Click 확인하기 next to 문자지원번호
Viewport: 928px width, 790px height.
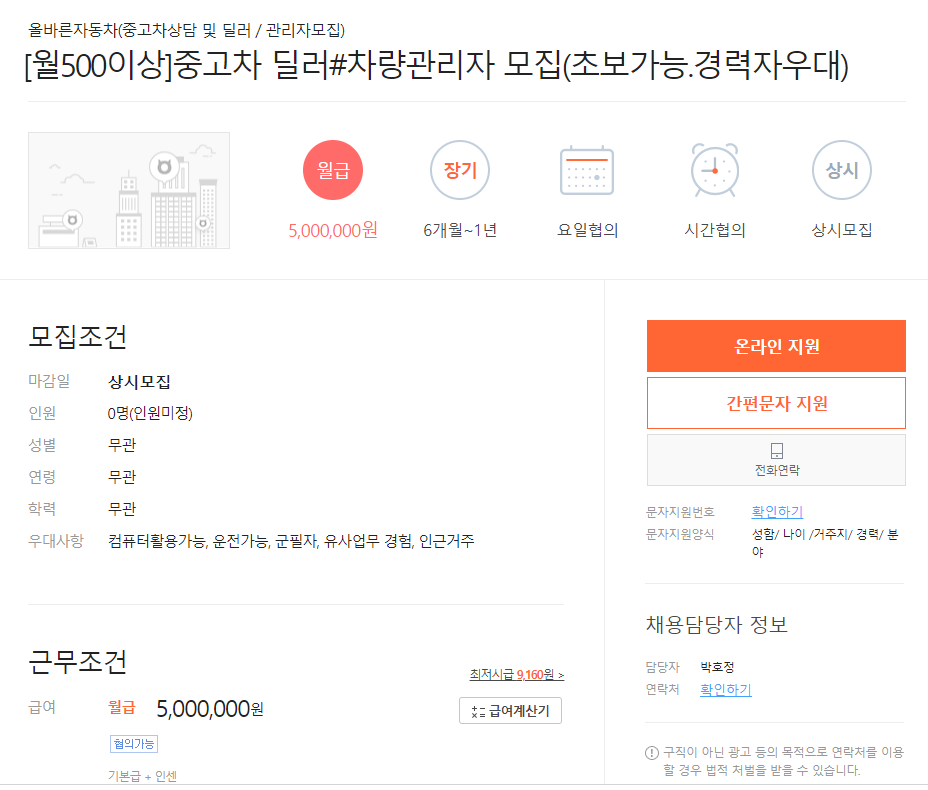(x=777, y=511)
